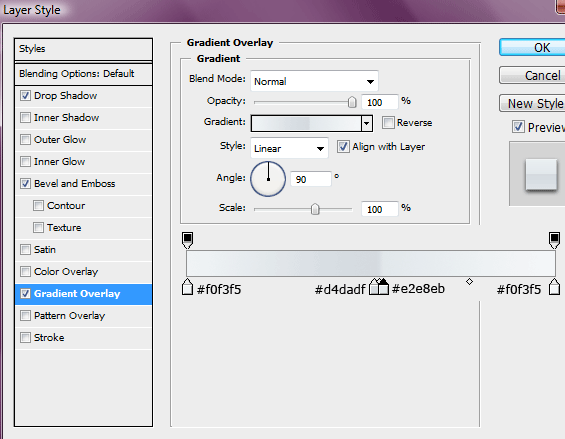The image size is (565, 439).
Task: Click the Opacity slider handle
Action: tap(352, 102)
